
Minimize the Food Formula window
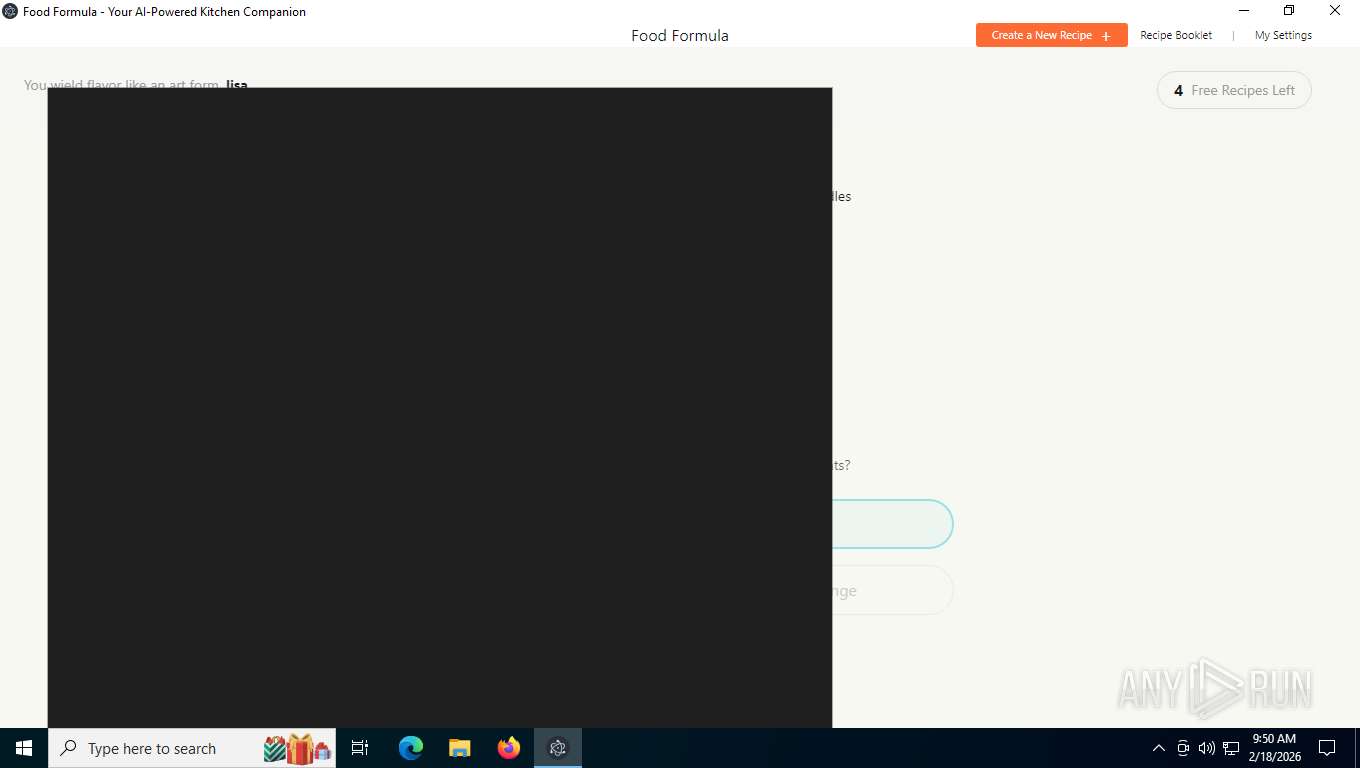coord(1244,11)
